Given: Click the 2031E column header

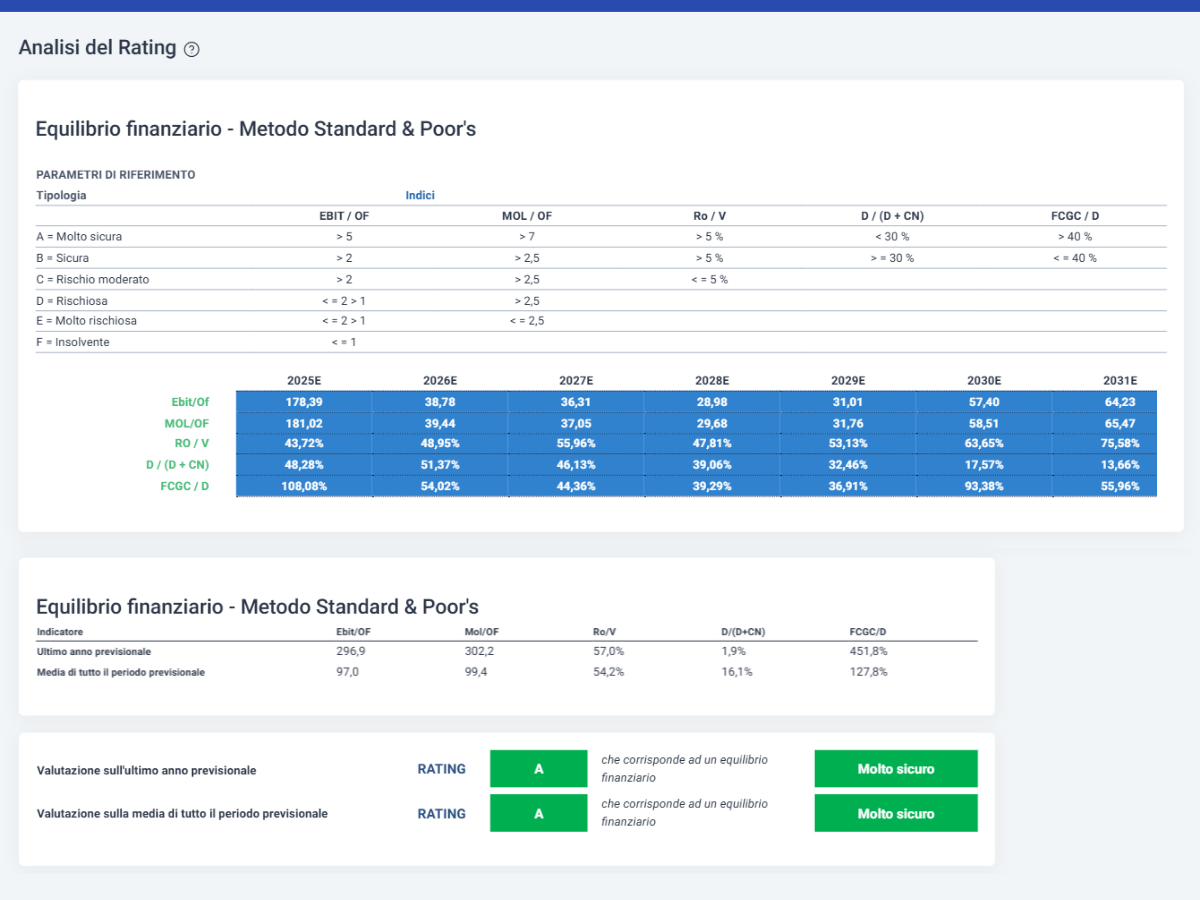Looking at the screenshot, I should click(x=1120, y=380).
